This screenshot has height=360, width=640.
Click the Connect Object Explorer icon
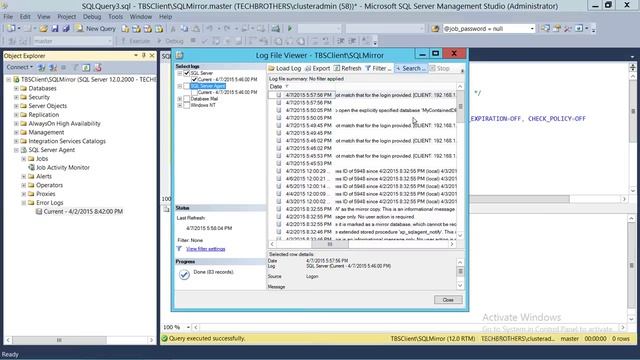(x=42, y=67)
